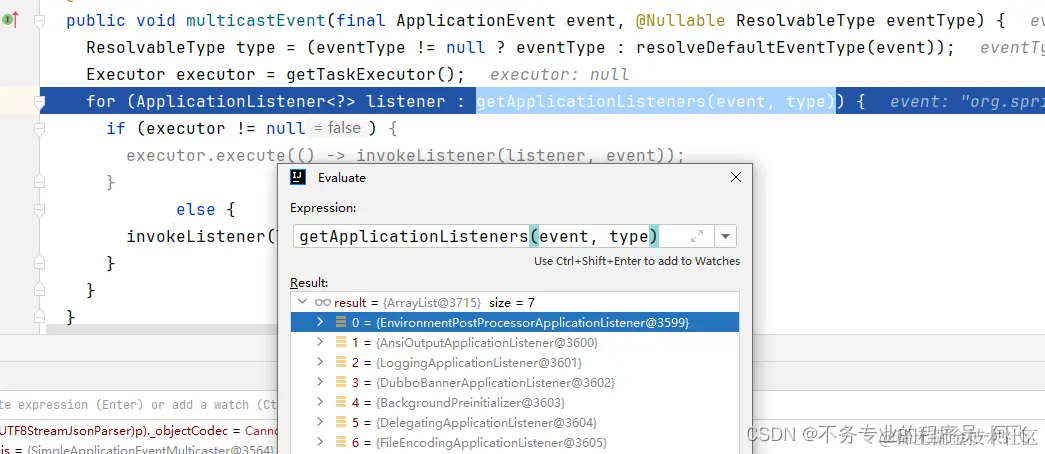Screen dimensions: 1045x454
Task: Click the override method gutter icon
Action: click(10, 21)
